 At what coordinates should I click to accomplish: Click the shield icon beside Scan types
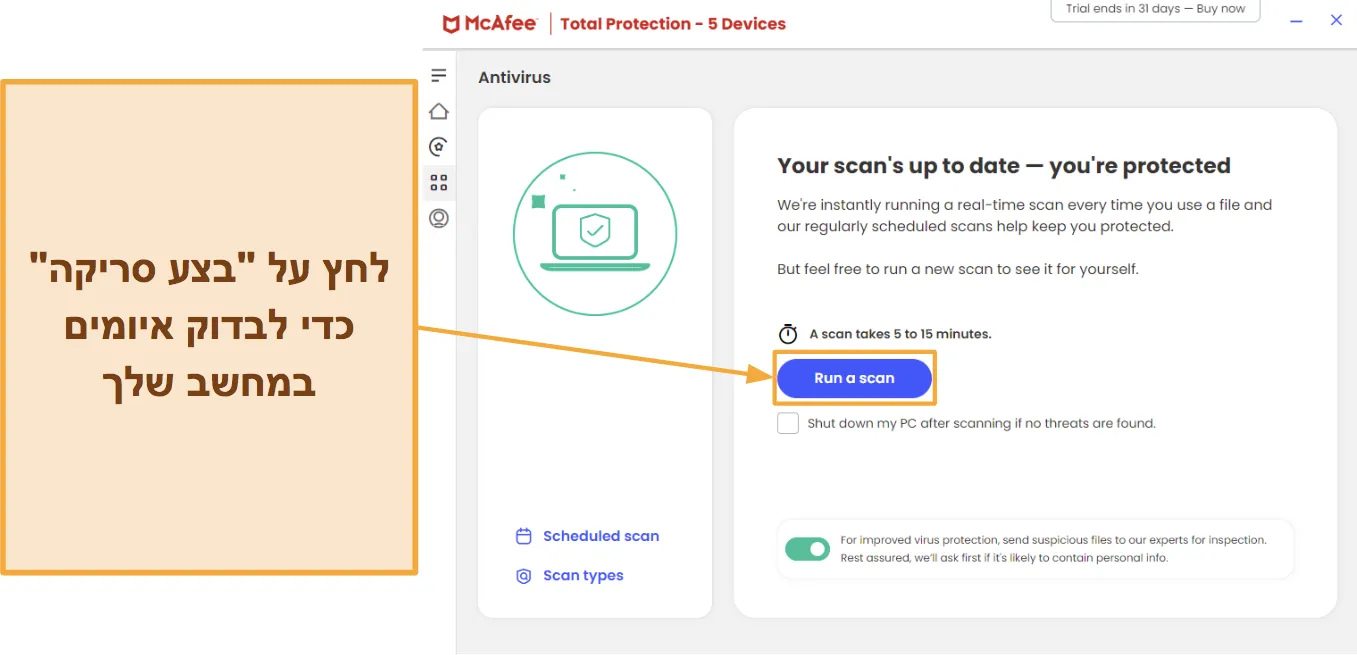pyautogui.click(x=523, y=576)
